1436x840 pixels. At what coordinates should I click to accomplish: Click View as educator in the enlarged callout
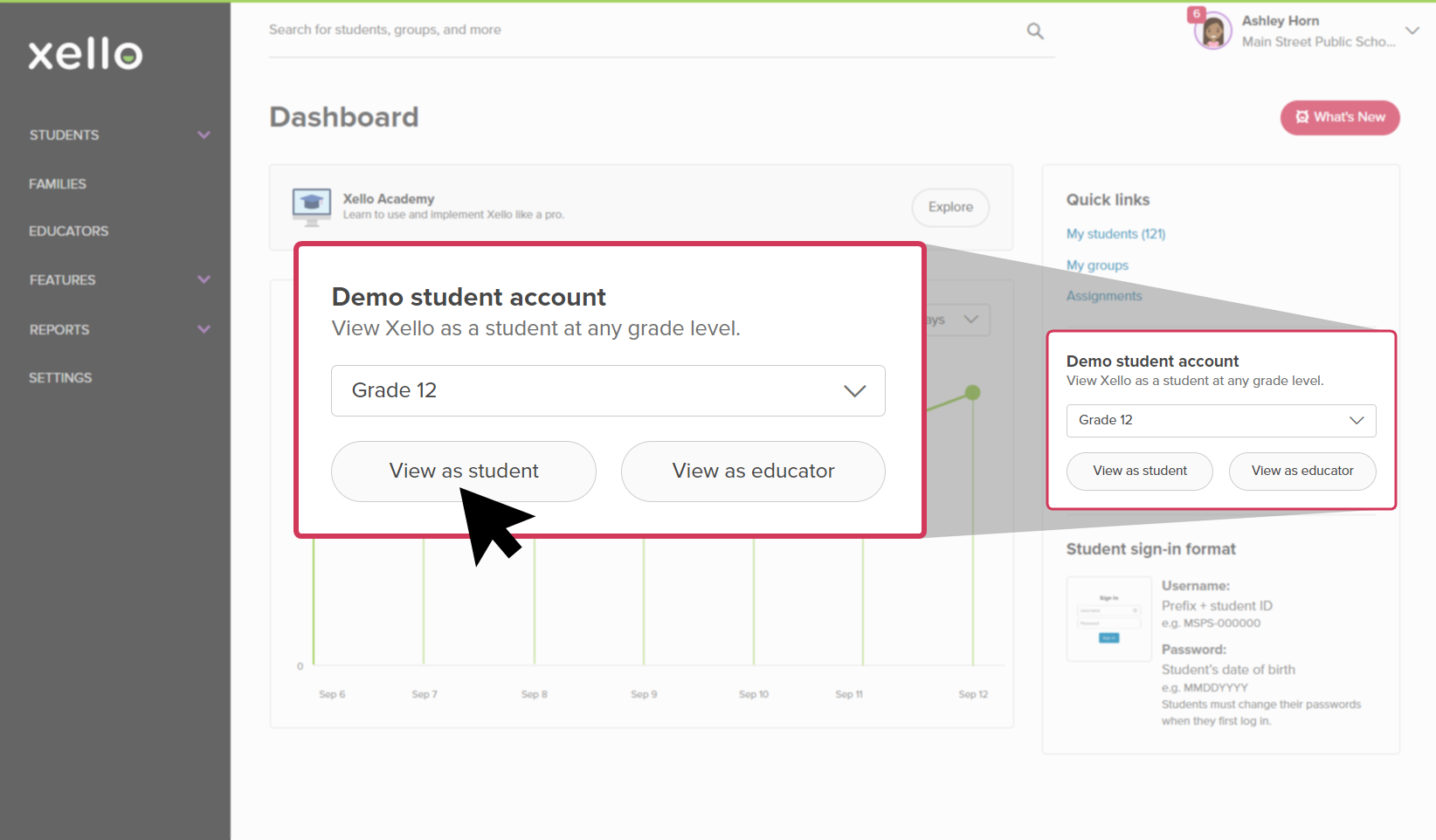click(753, 472)
